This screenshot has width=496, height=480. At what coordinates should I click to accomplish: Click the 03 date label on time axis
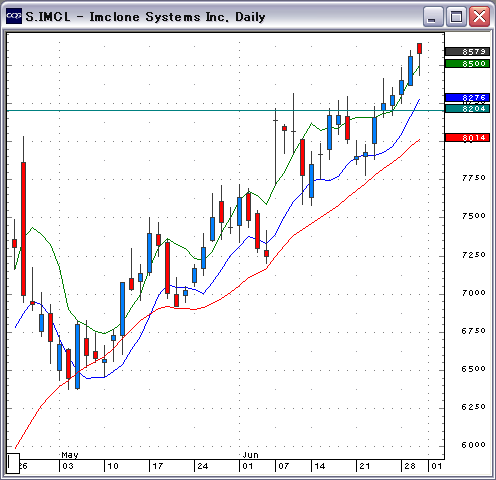[x=68, y=466]
